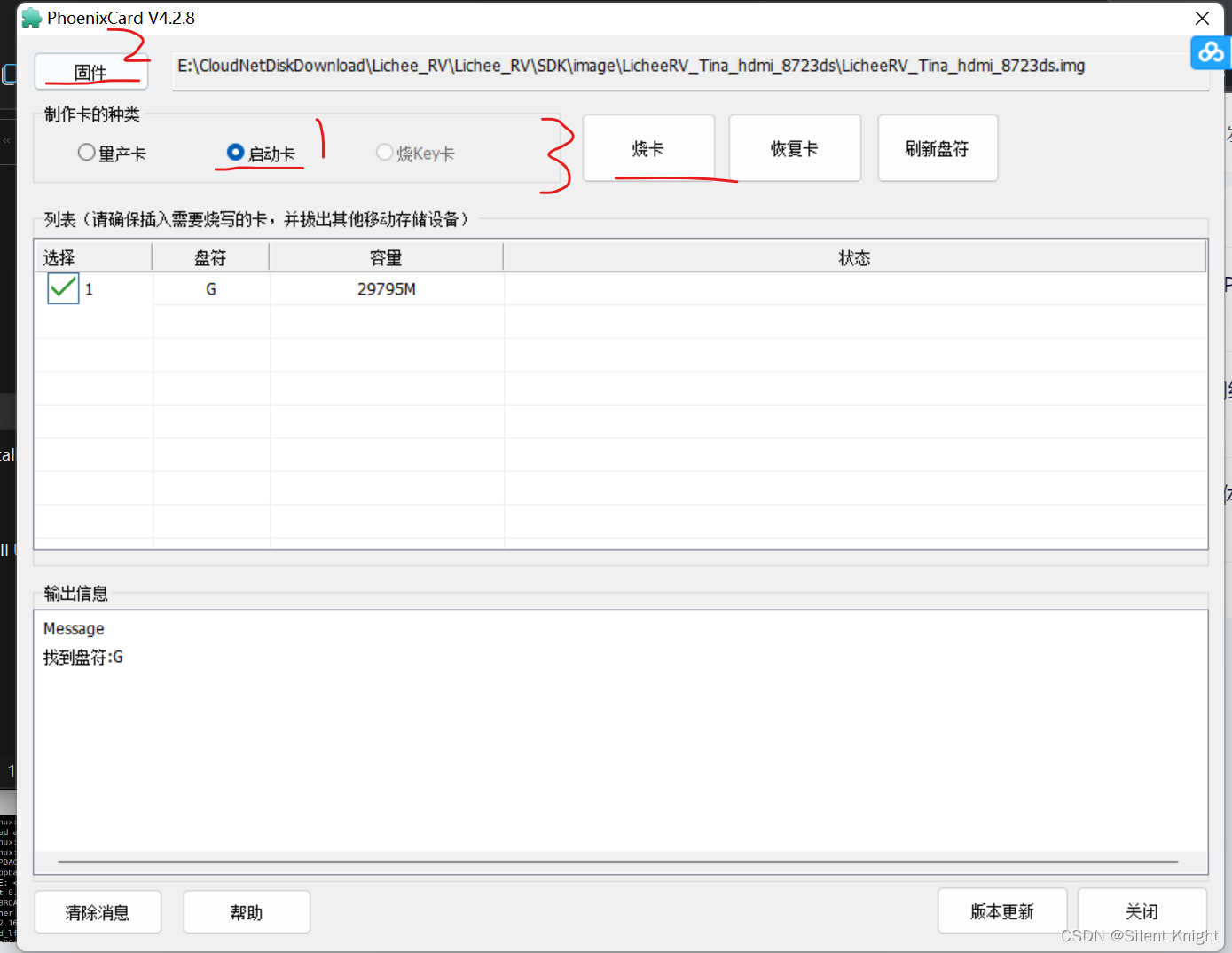Click the PhoenixCard app icon in title bar
This screenshot has width=1232, height=953.
point(32,18)
